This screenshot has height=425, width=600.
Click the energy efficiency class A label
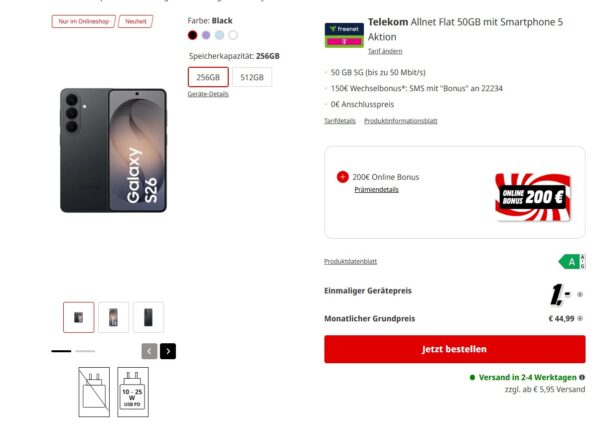pyautogui.click(x=571, y=262)
